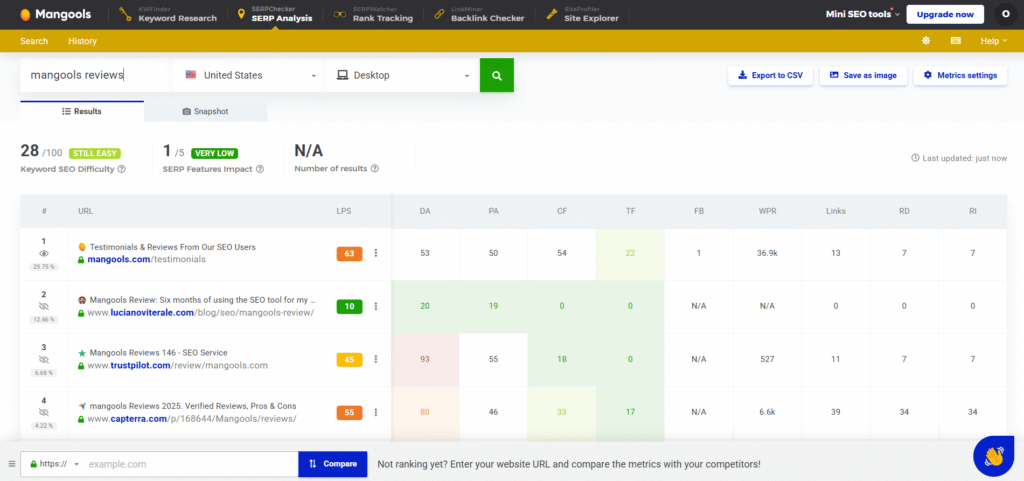The height and width of the screenshot is (481, 1024).
Task: Open SiteProfiler Site Explorer tool
Action: point(583,14)
